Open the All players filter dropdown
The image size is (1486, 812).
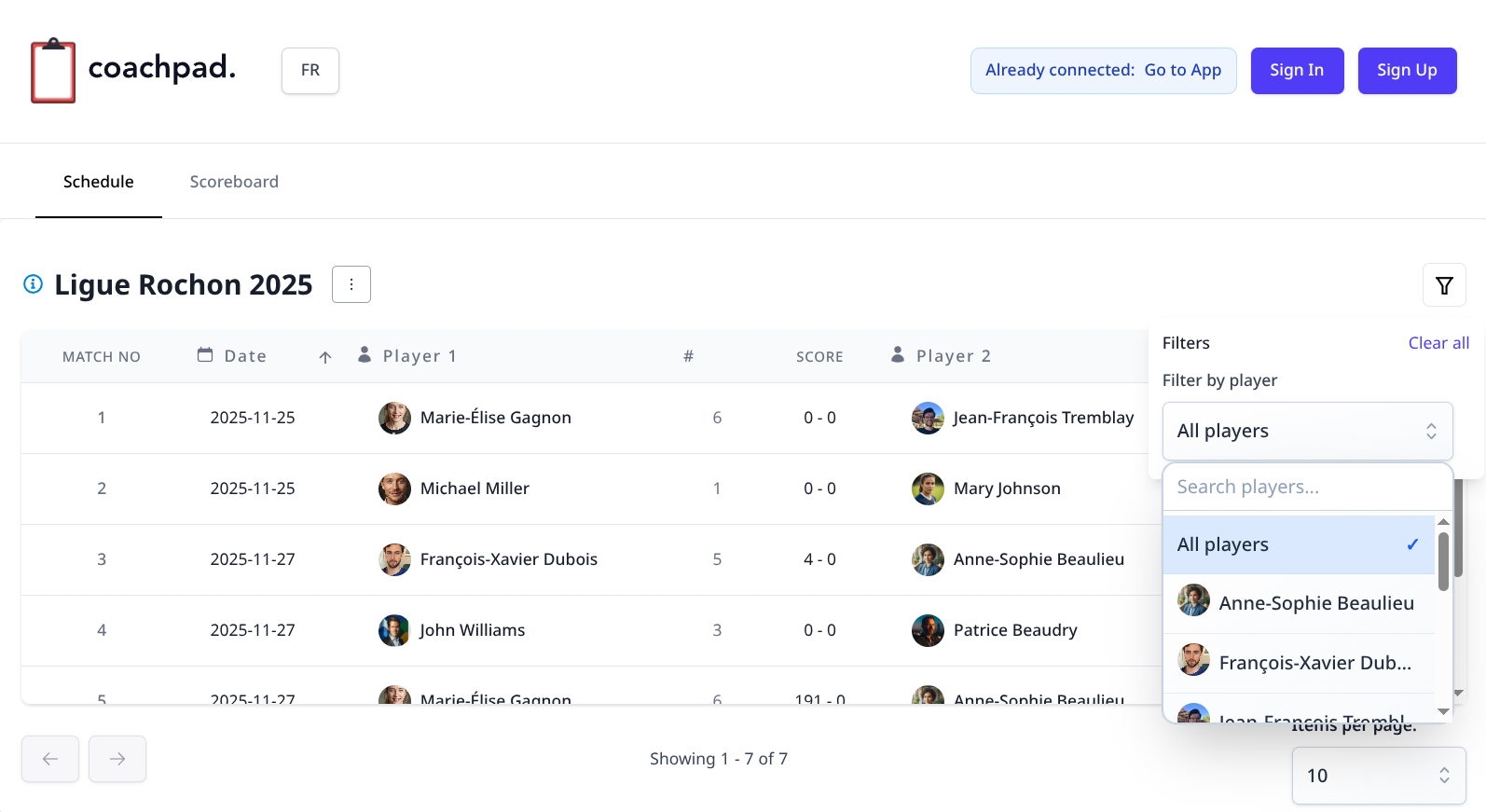click(x=1307, y=431)
